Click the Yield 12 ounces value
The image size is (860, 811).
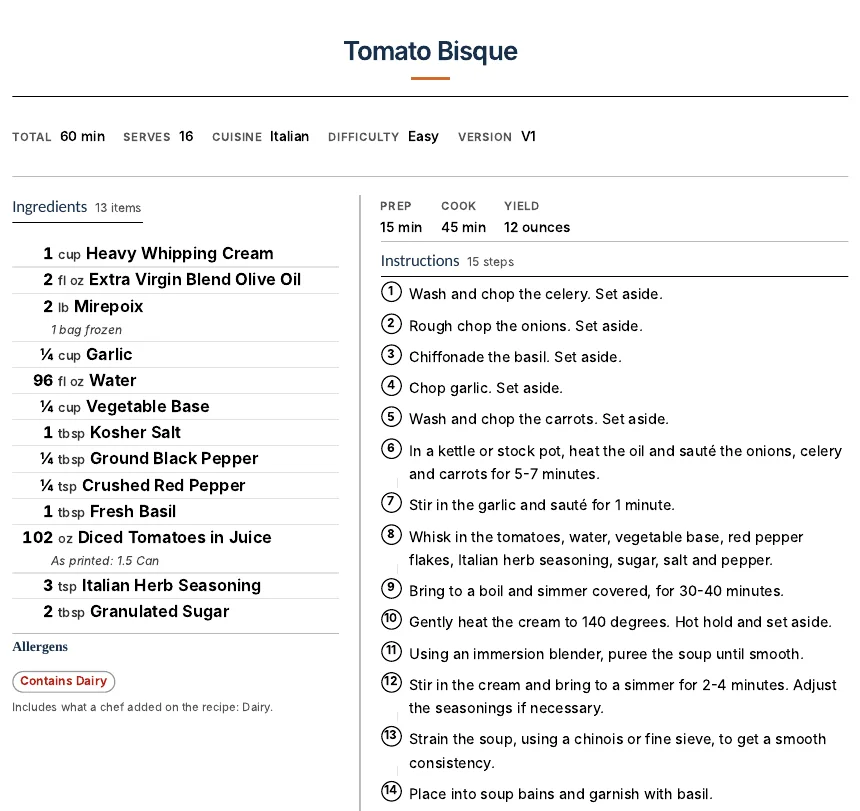(x=537, y=227)
